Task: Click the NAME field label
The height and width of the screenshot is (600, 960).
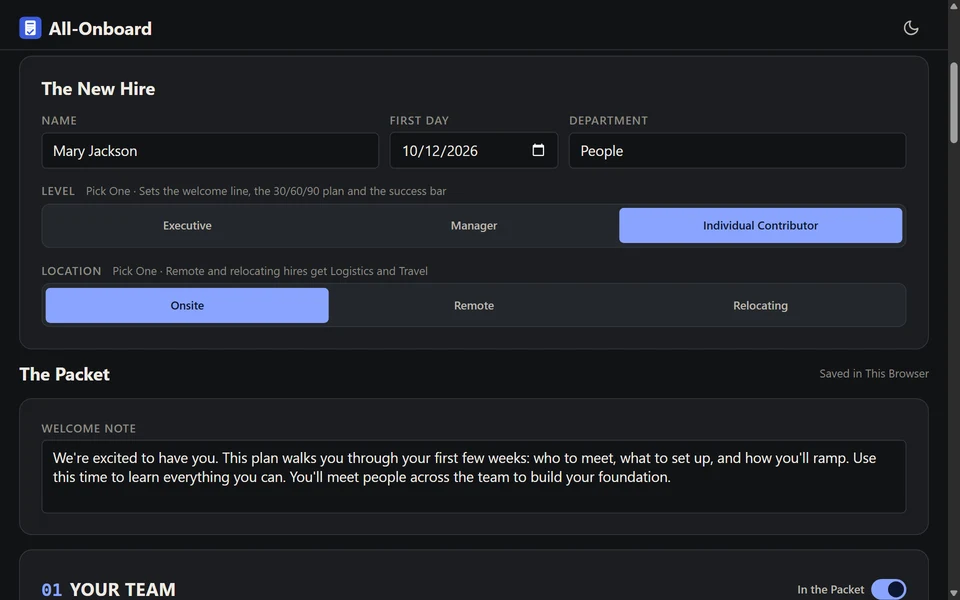Action: point(59,121)
